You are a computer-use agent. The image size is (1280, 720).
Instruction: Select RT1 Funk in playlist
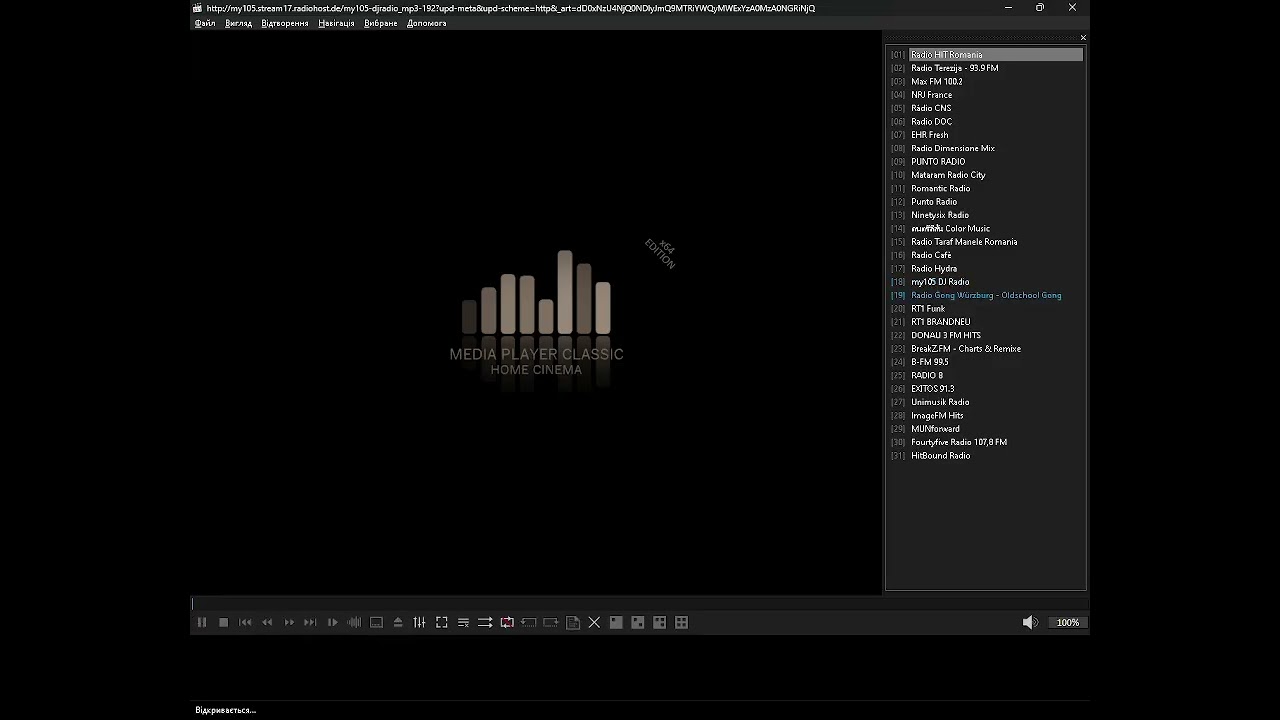point(986,309)
